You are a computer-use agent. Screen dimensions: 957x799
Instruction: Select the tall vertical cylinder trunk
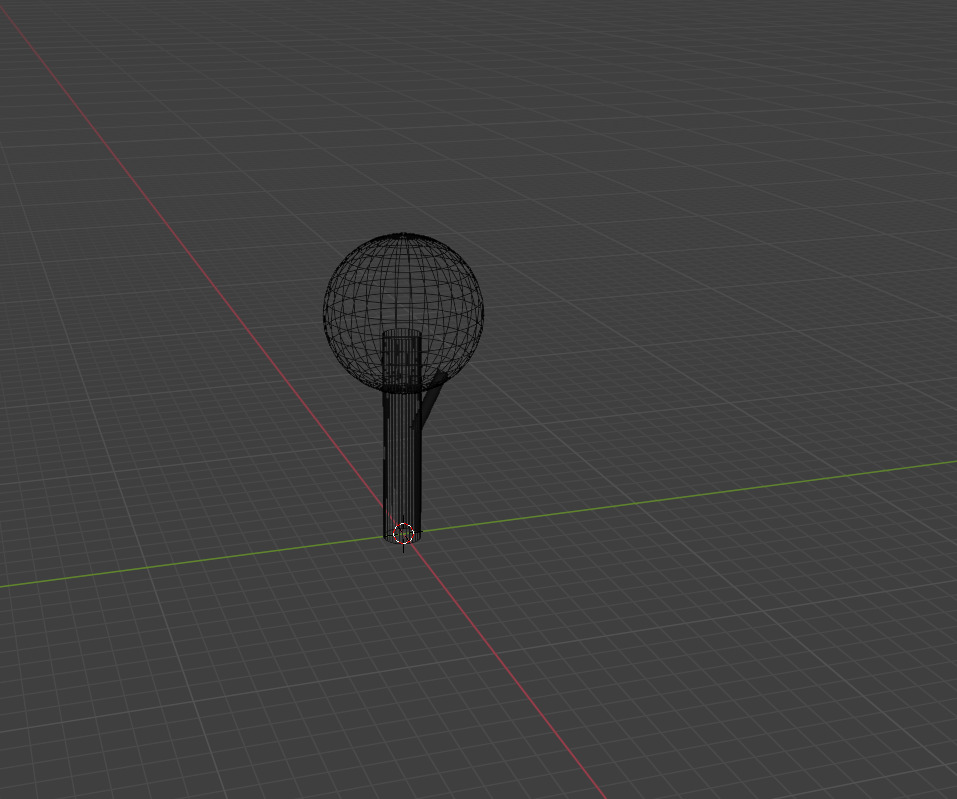click(x=402, y=435)
